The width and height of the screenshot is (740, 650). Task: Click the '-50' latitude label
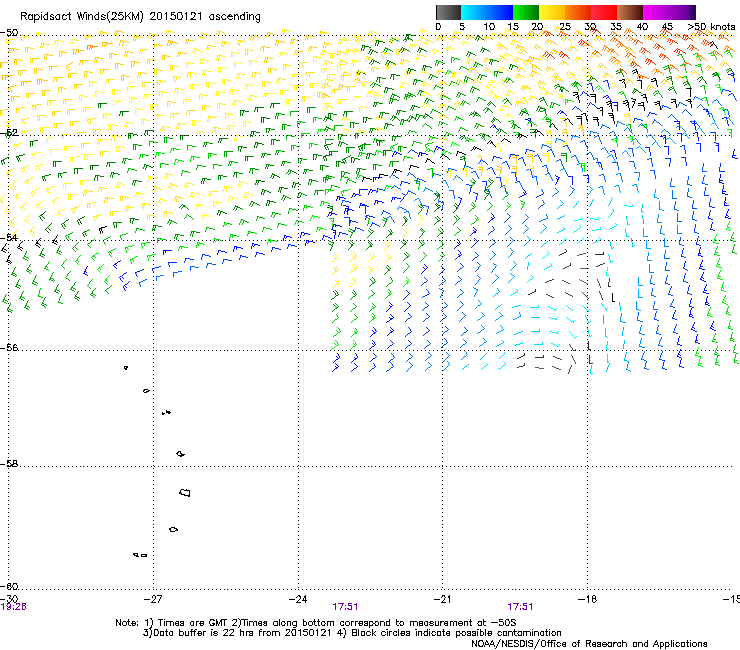coord(9,33)
